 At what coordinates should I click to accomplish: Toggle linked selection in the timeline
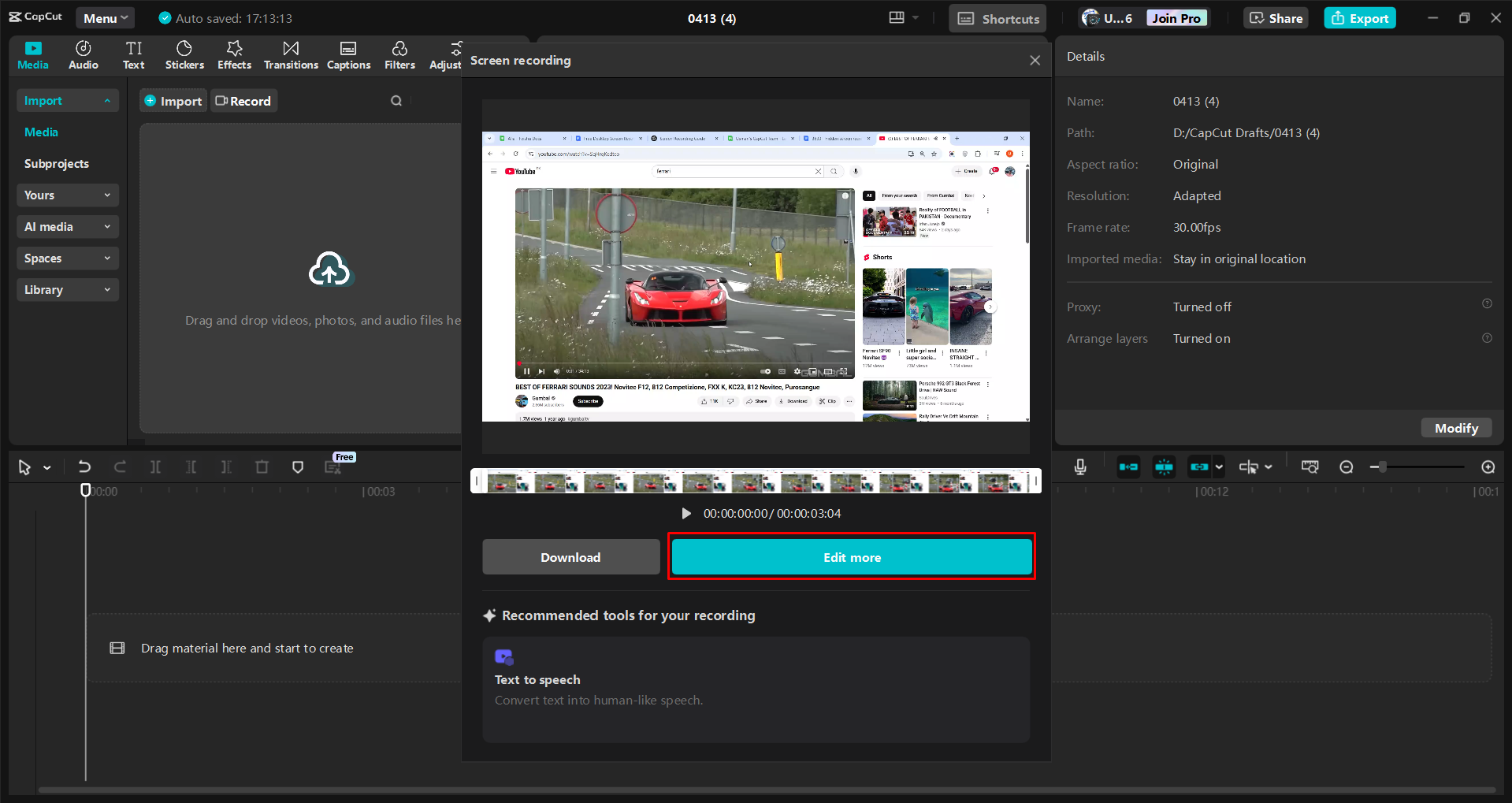click(x=1199, y=467)
